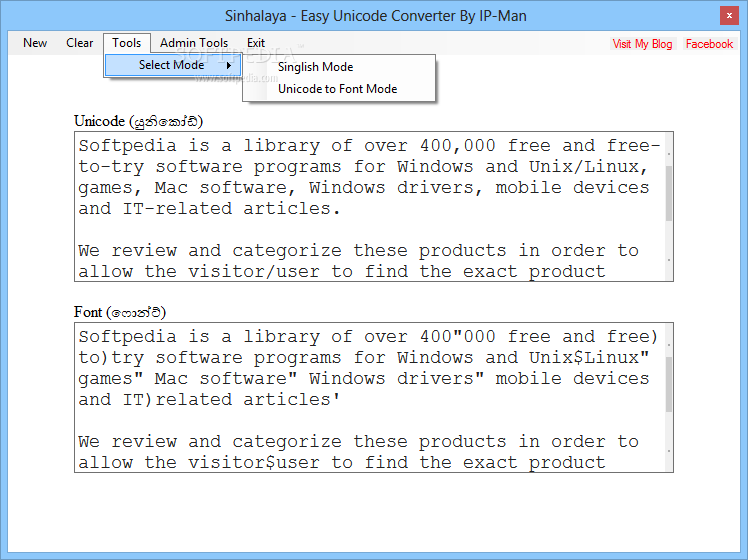748x560 pixels.
Task: Open the Tools menu
Action: tap(126, 43)
